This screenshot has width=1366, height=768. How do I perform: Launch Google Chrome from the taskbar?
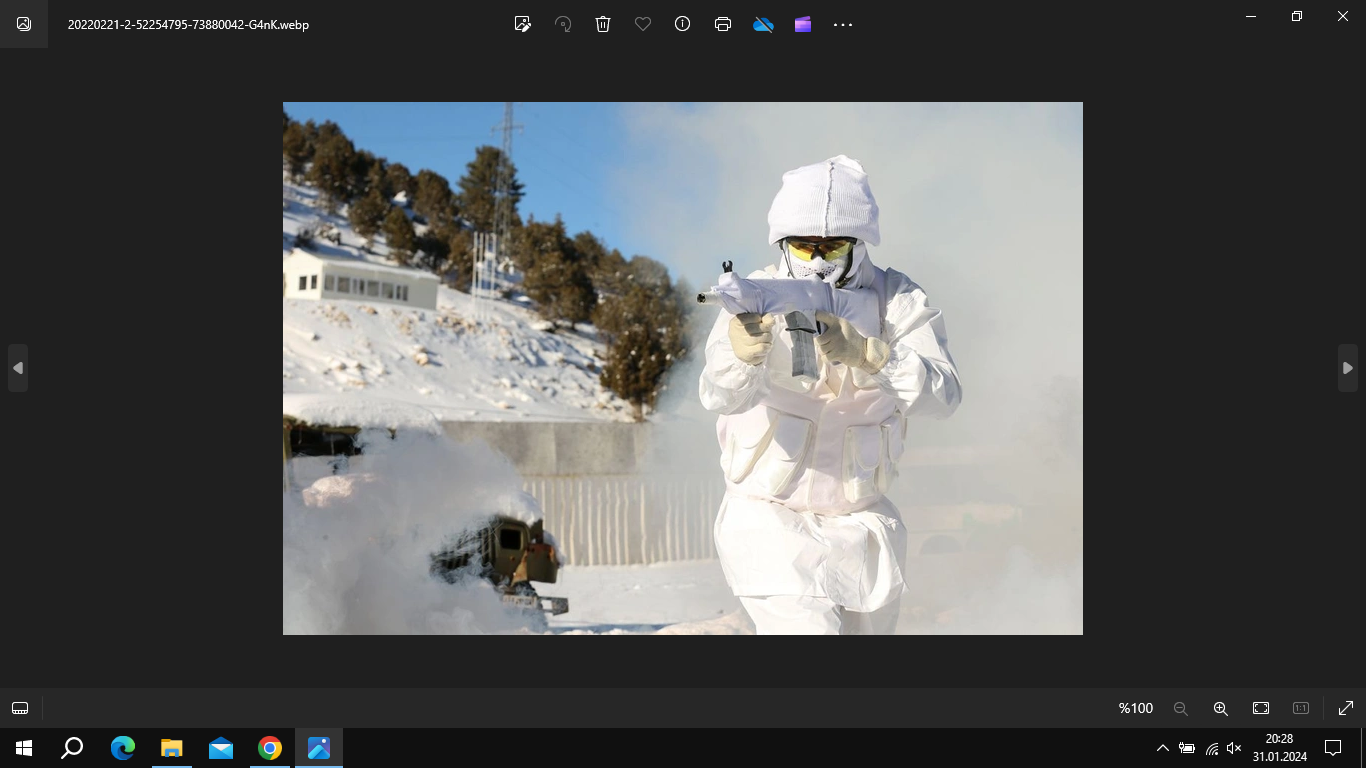(270, 748)
